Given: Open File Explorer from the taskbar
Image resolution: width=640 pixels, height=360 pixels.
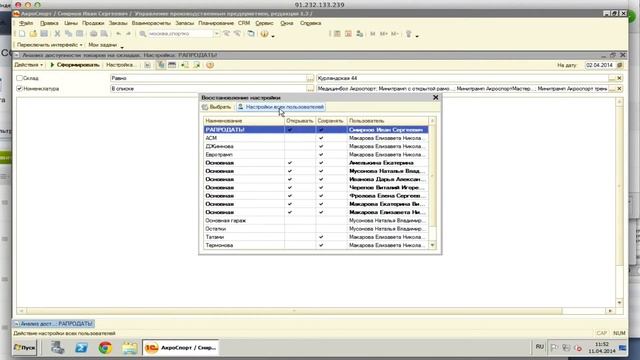Looking at the screenshot, I should (129, 348).
